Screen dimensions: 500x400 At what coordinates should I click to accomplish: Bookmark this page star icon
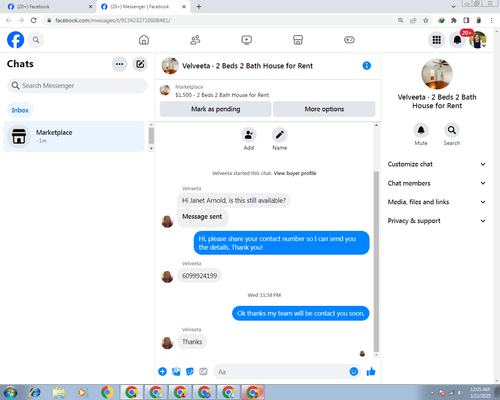426,20
